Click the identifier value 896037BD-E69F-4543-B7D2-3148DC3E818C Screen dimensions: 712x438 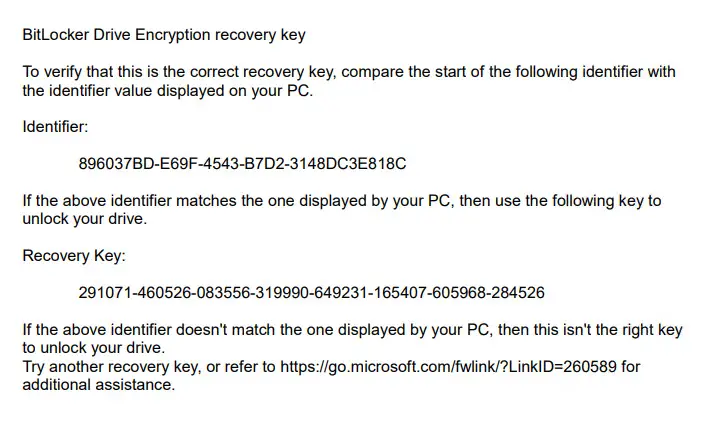[x=242, y=163]
